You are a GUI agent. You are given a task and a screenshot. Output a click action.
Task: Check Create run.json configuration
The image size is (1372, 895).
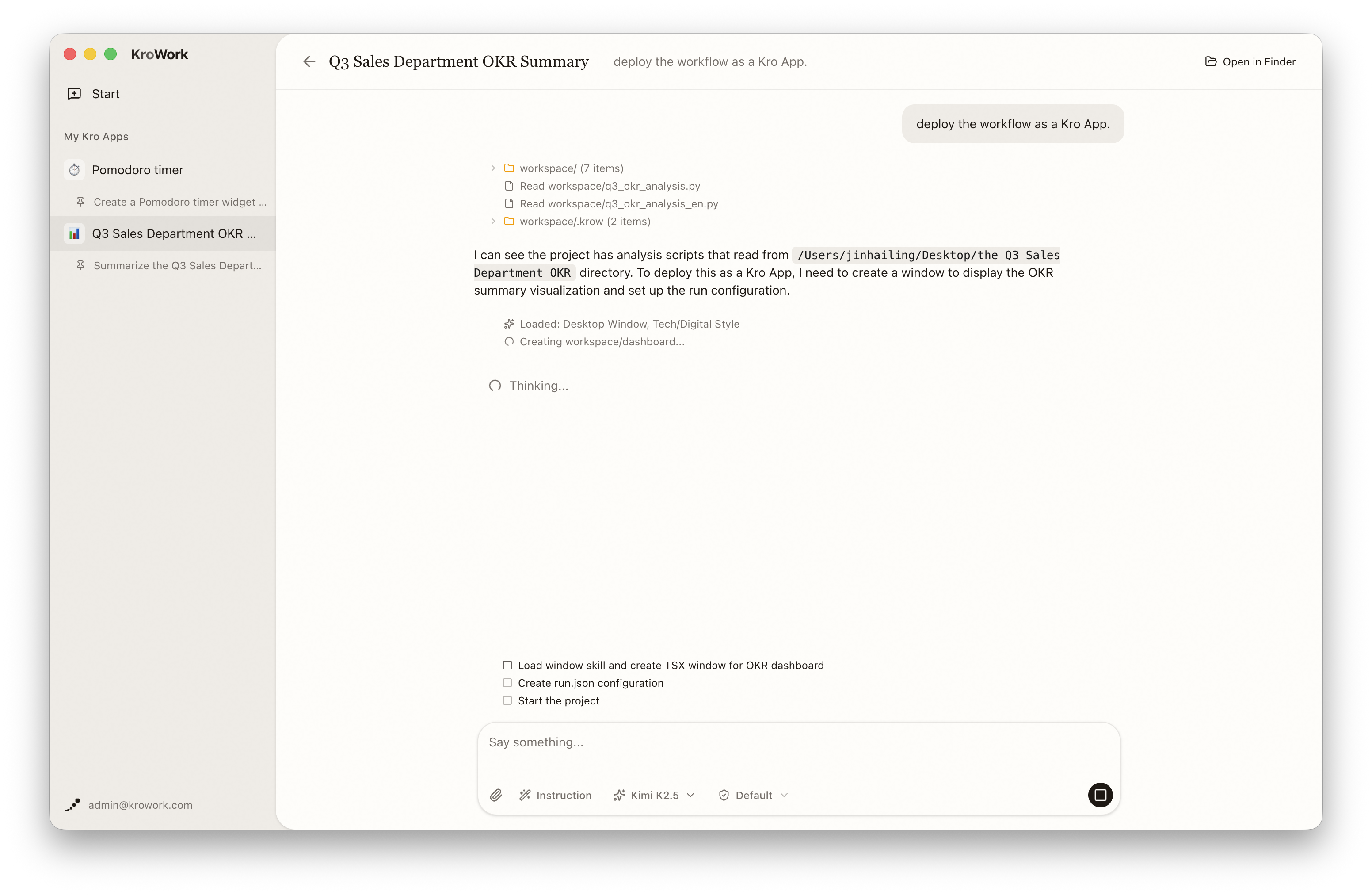pos(507,683)
